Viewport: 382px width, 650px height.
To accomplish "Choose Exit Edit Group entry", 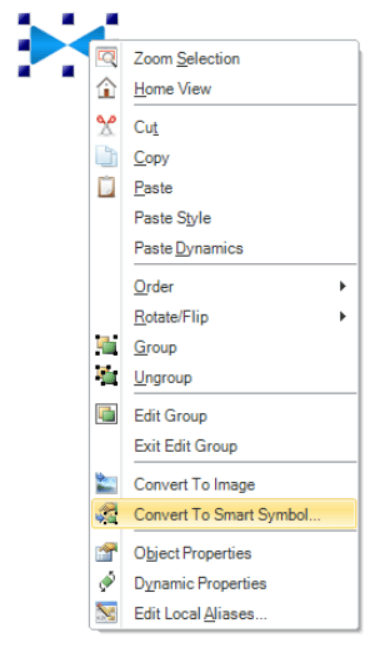I will 224,446.
